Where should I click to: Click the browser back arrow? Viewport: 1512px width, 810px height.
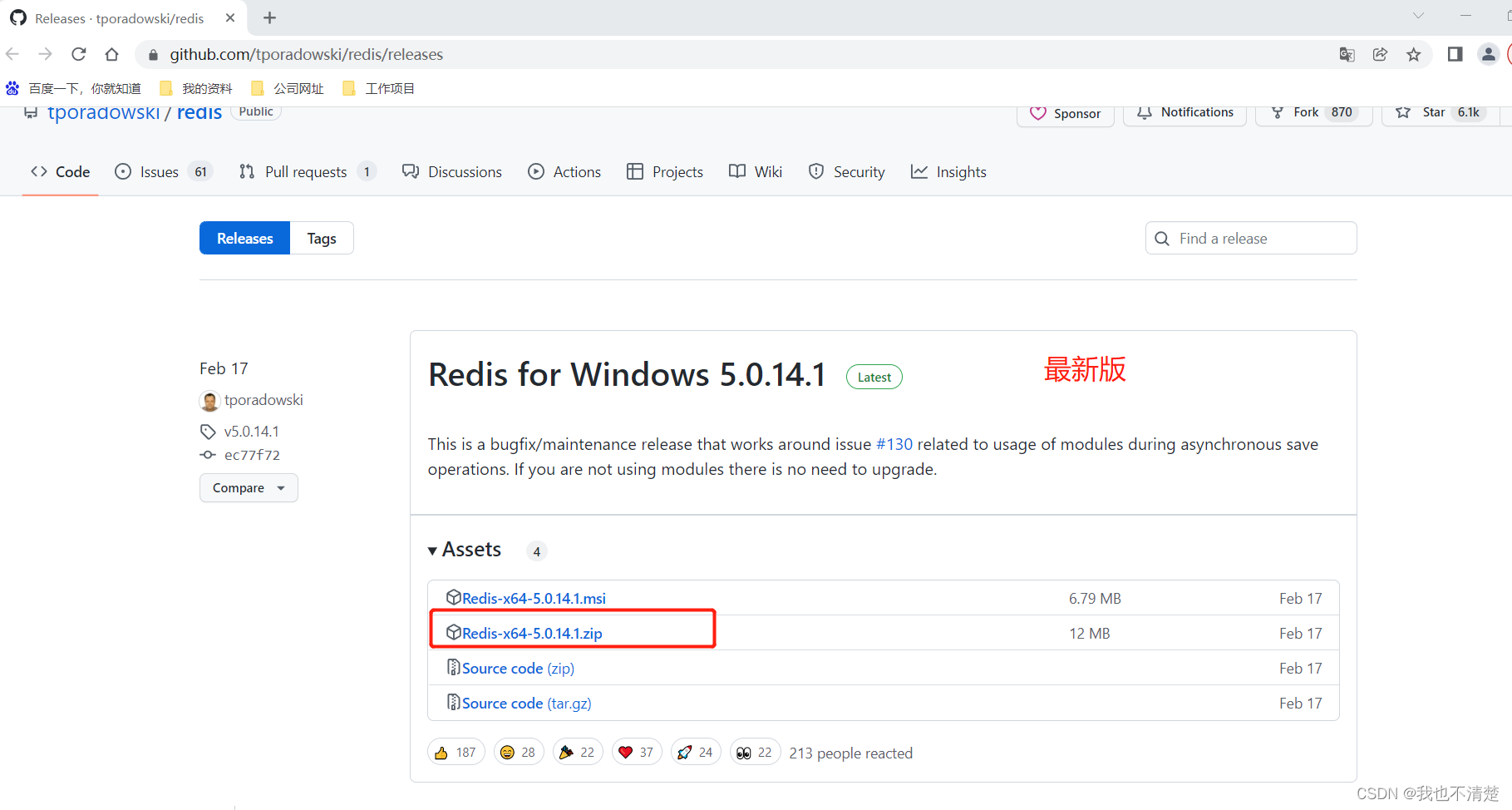[x=12, y=54]
